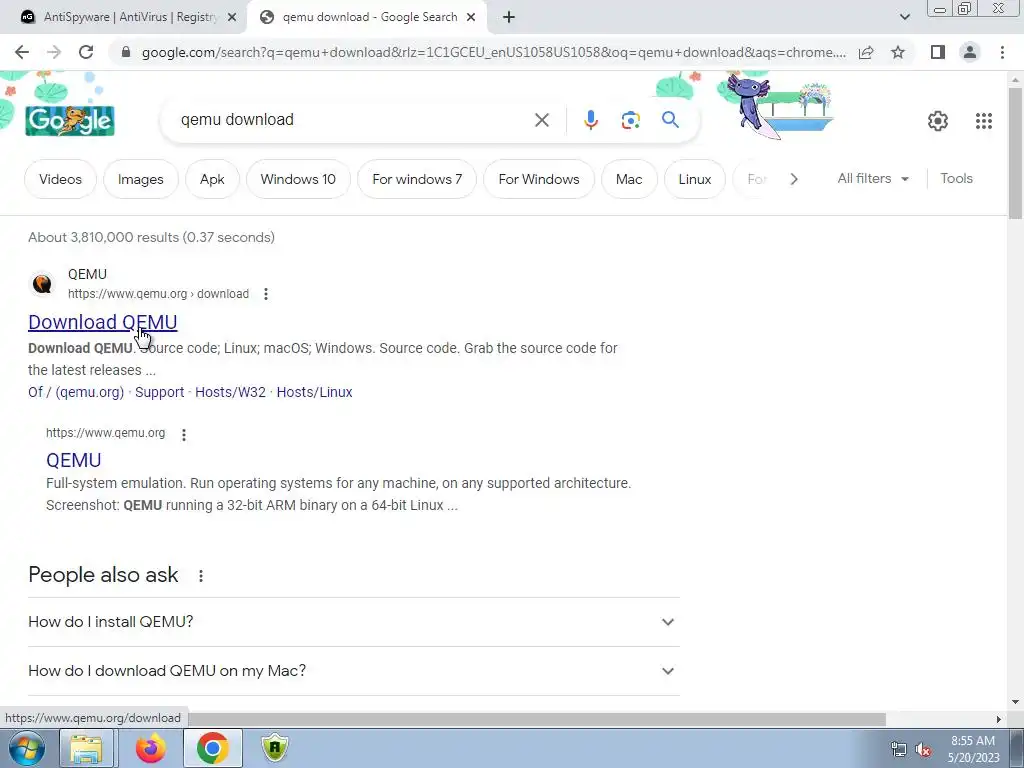
Task: Open the green shield security app in taskbar
Action: [275, 748]
